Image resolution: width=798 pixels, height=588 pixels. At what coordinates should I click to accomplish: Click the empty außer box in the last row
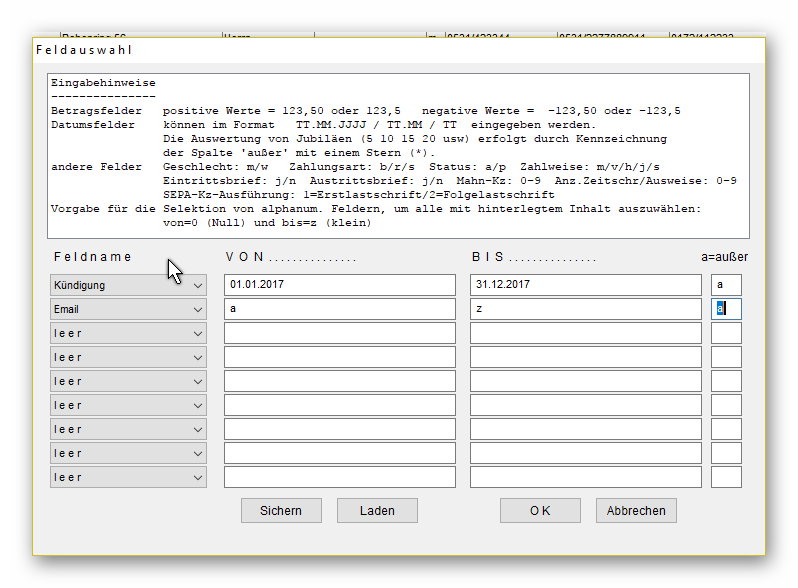726,477
